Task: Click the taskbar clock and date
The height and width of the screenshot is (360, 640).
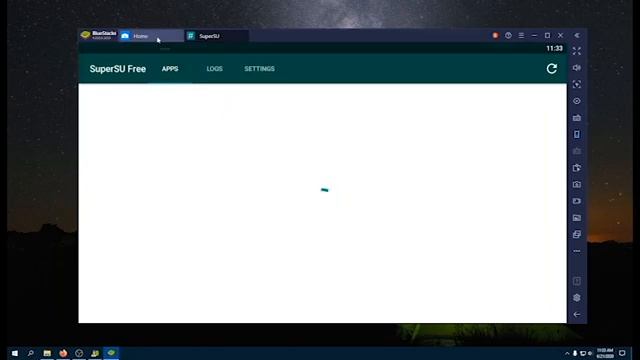Action: coord(605,353)
